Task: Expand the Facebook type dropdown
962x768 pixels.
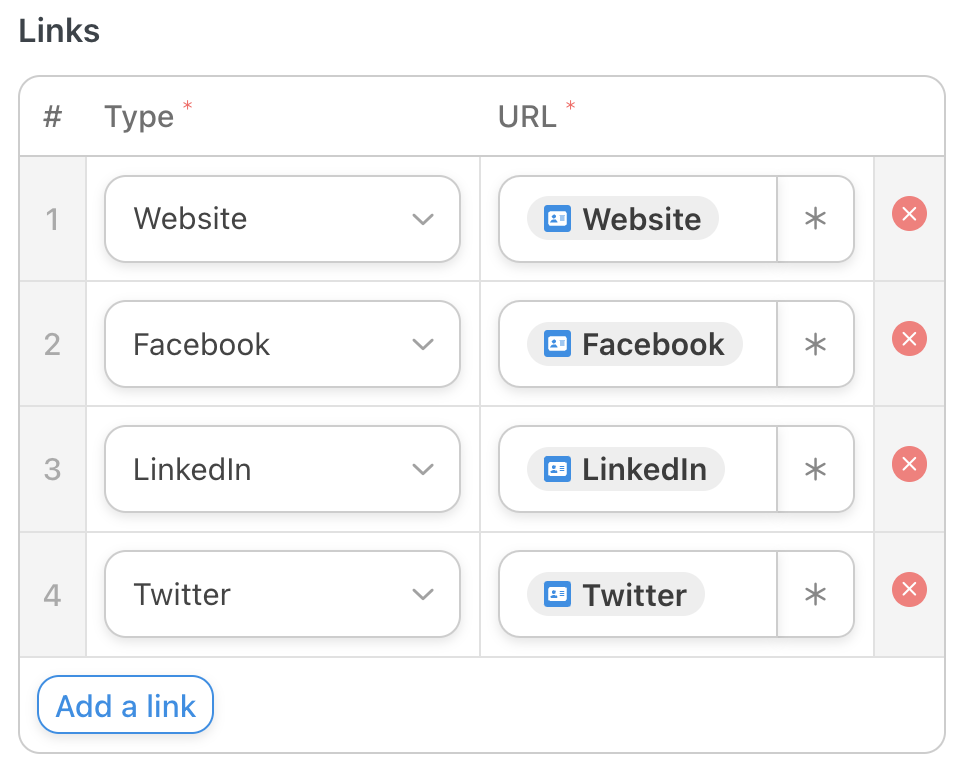Action: tap(282, 345)
